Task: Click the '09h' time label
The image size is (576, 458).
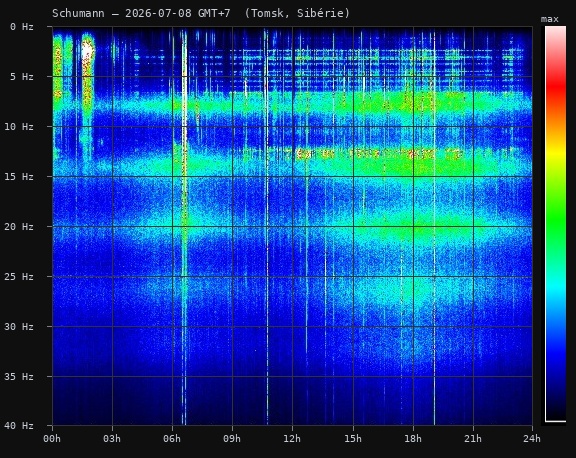Action: coord(232,439)
